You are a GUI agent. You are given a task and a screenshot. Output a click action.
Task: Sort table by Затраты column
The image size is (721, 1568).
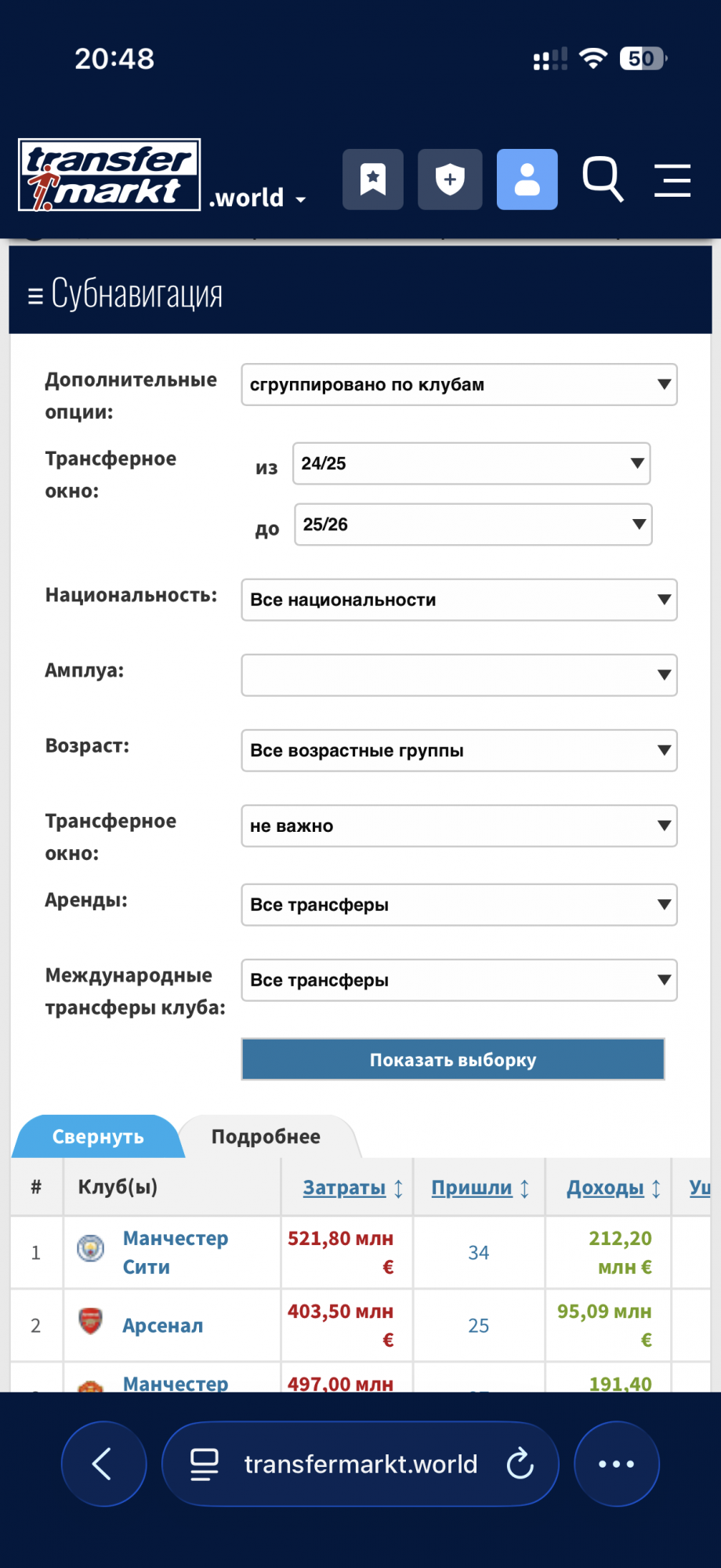tap(345, 1188)
